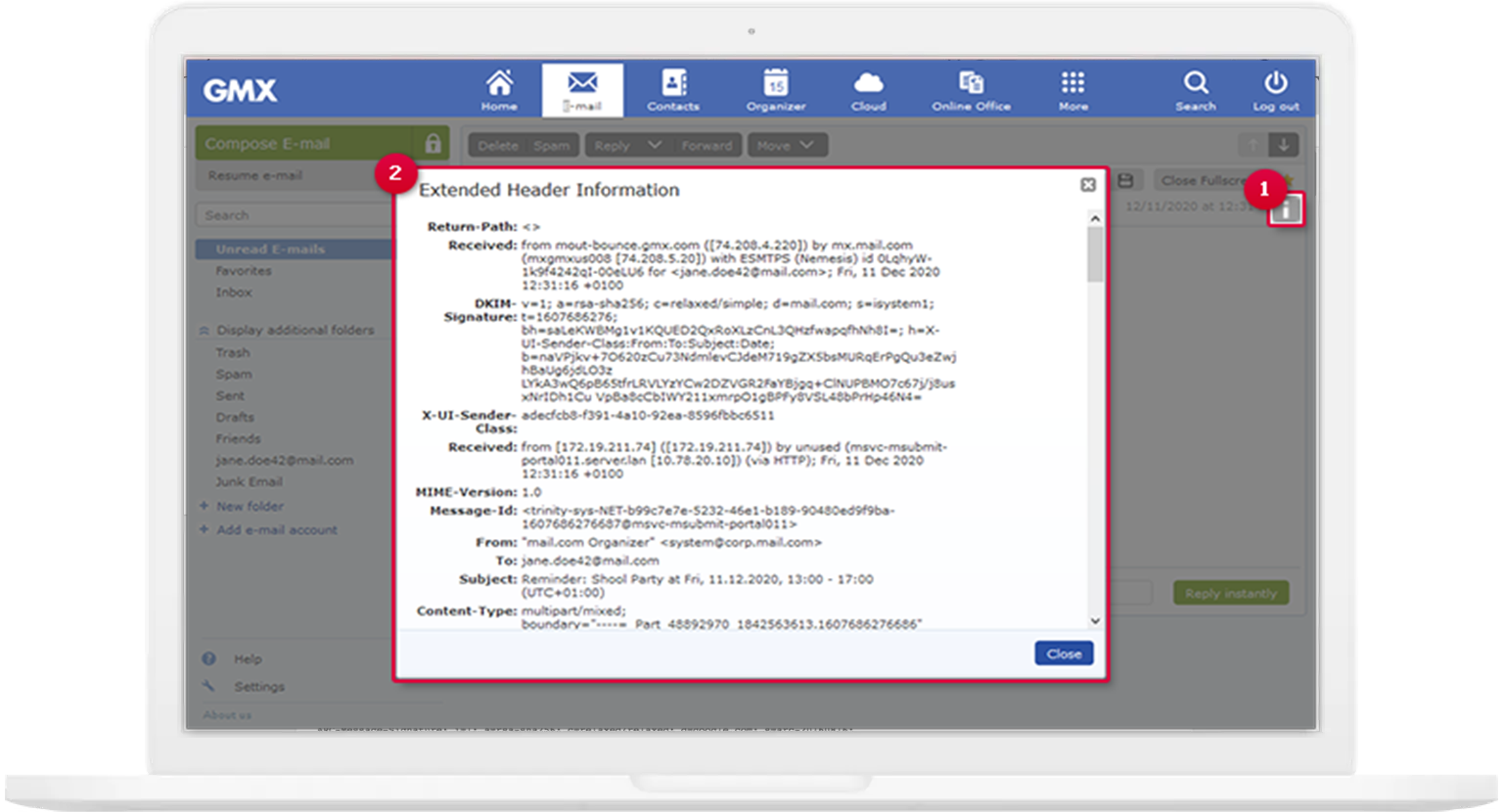Click the Extended Header Information title
The height and width of the screenshot is (812, 1503).
549,190
